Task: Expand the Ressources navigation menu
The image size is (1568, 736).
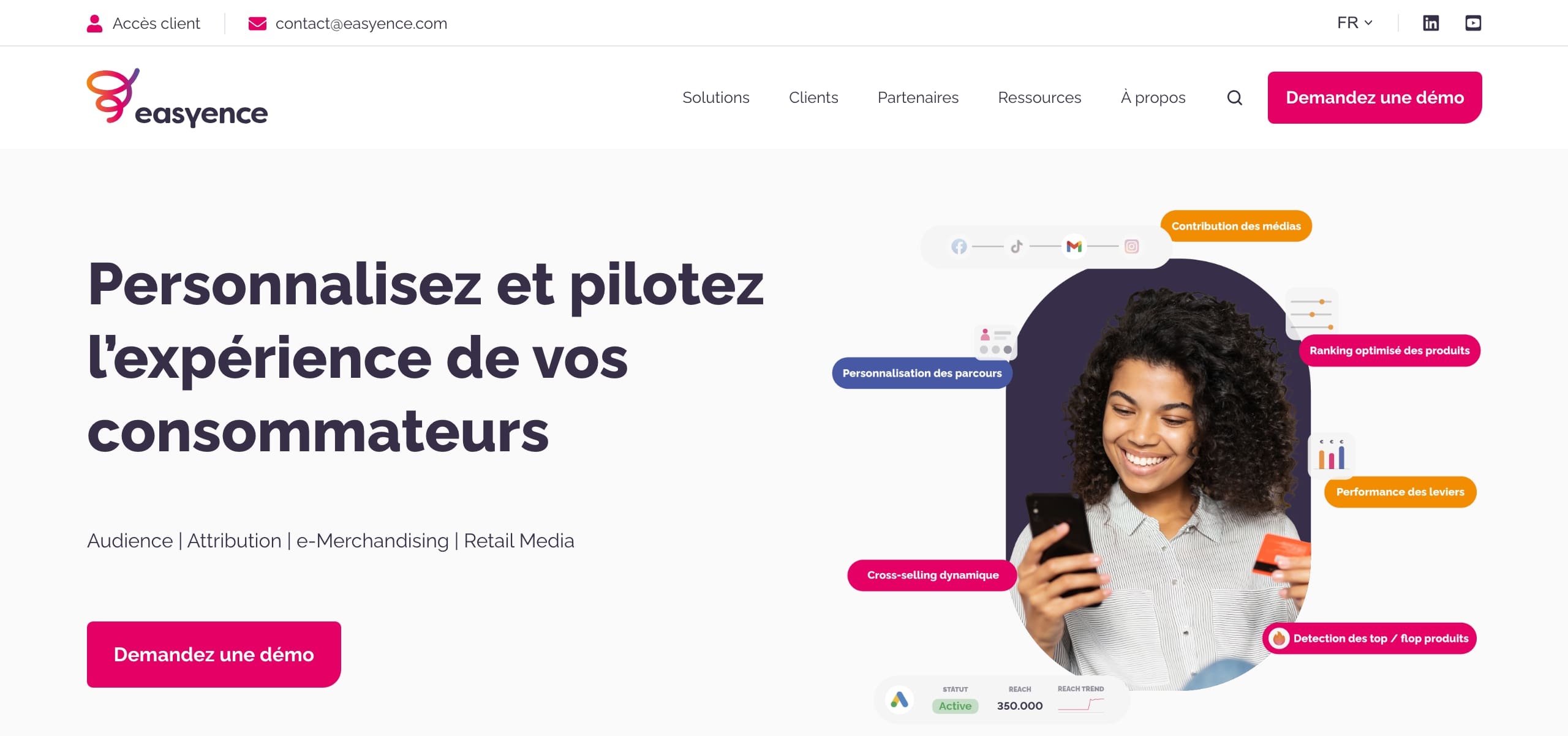Action: 1039,97
